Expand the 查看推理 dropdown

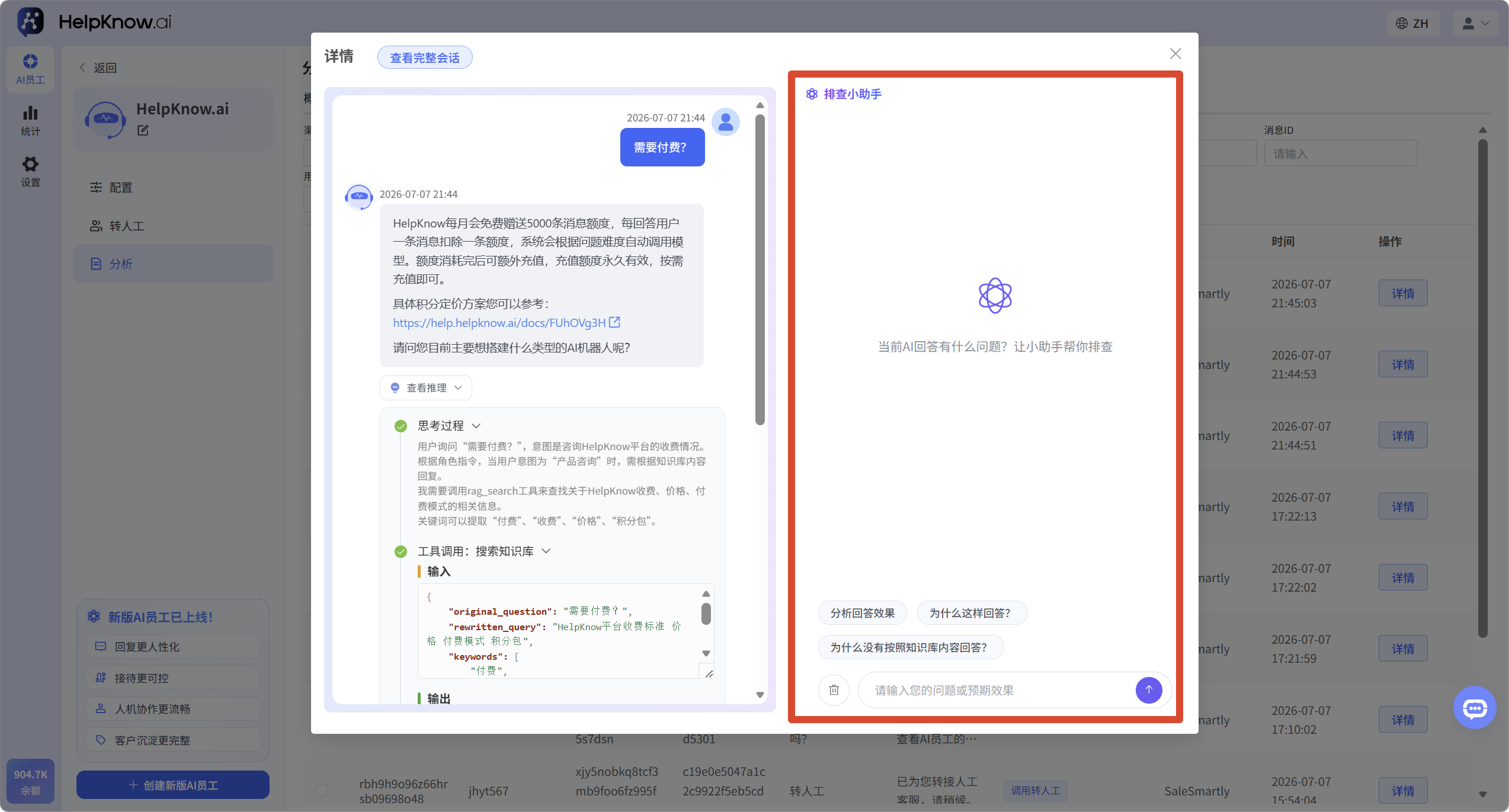426,388
